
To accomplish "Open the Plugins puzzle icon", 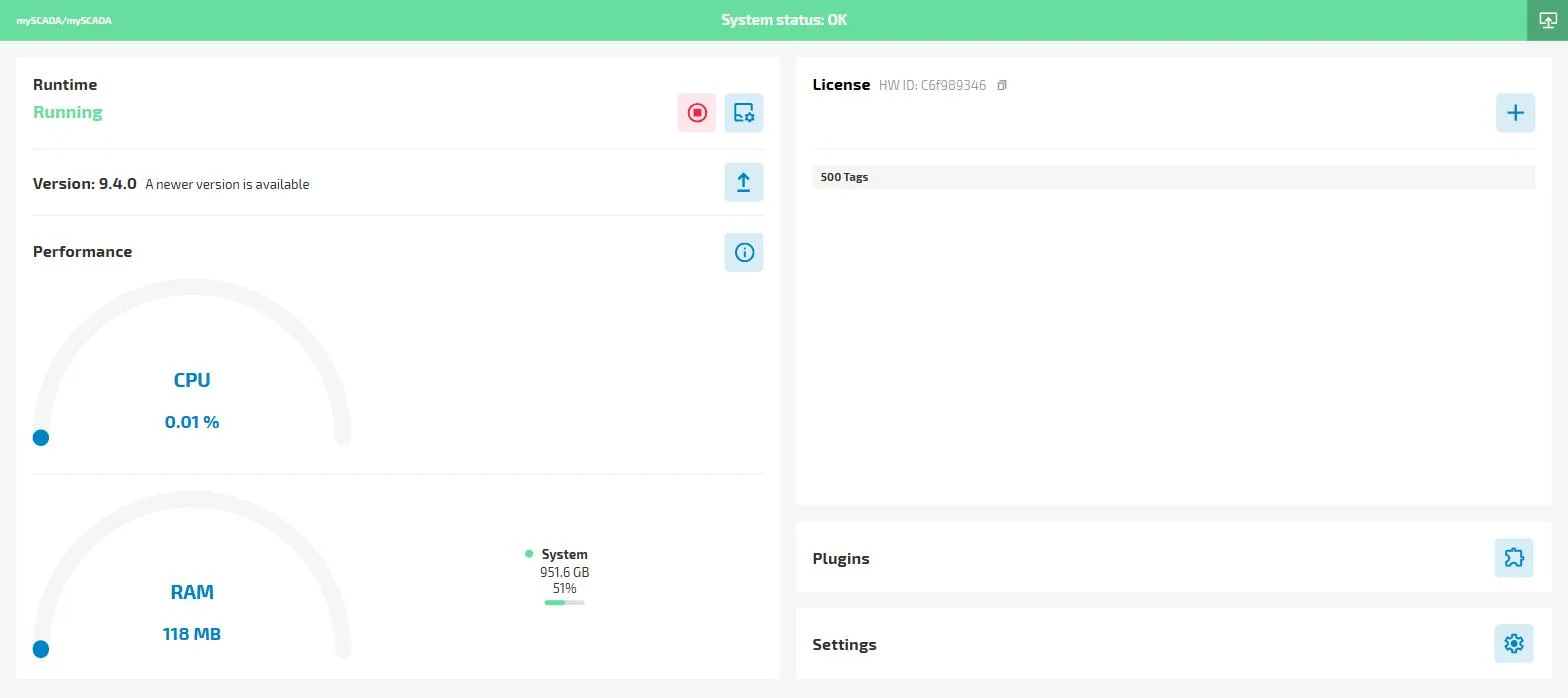I will click(x=1514, y=558).
